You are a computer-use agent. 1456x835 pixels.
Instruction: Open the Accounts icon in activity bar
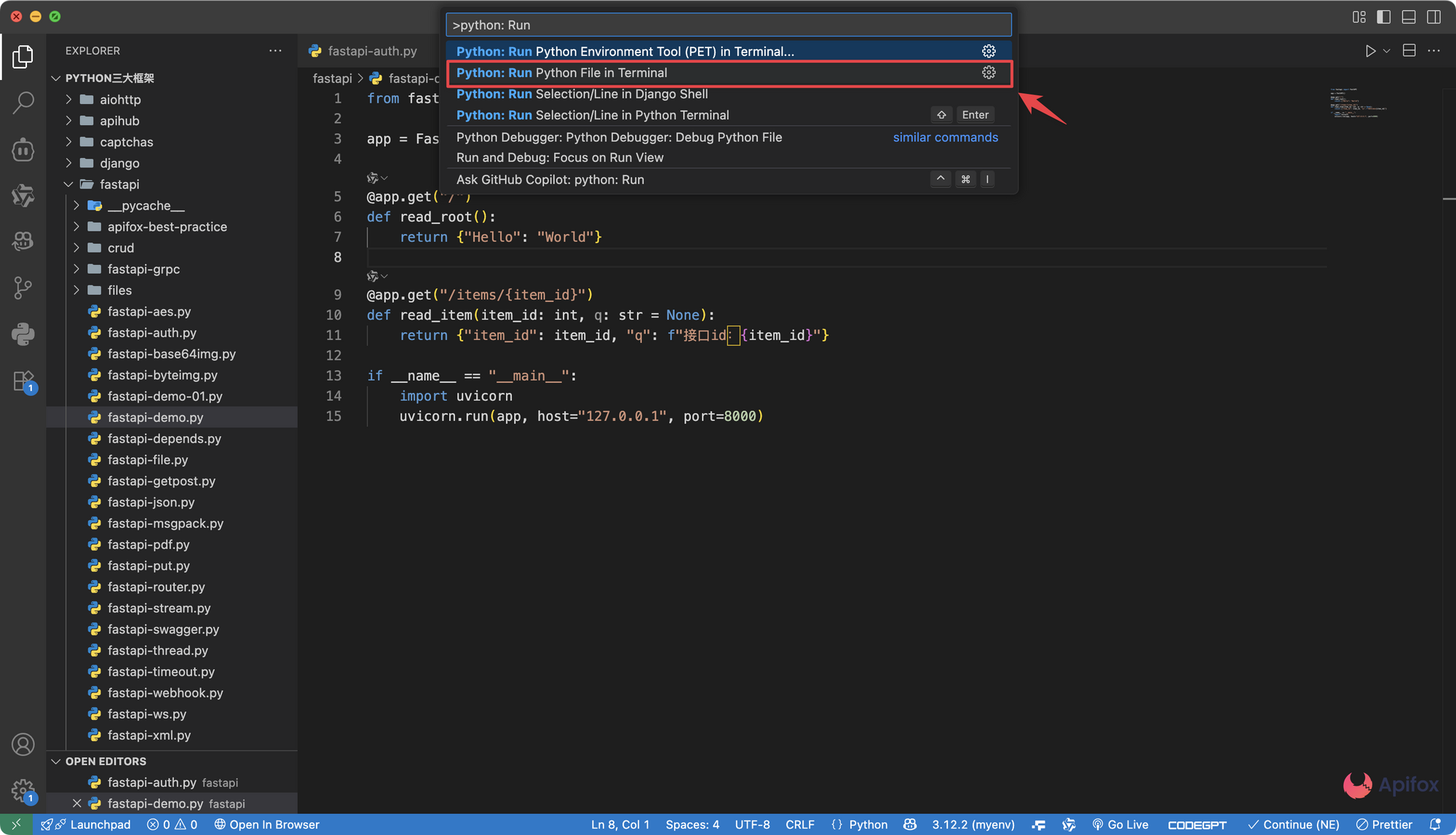click(x=23, y=745)
